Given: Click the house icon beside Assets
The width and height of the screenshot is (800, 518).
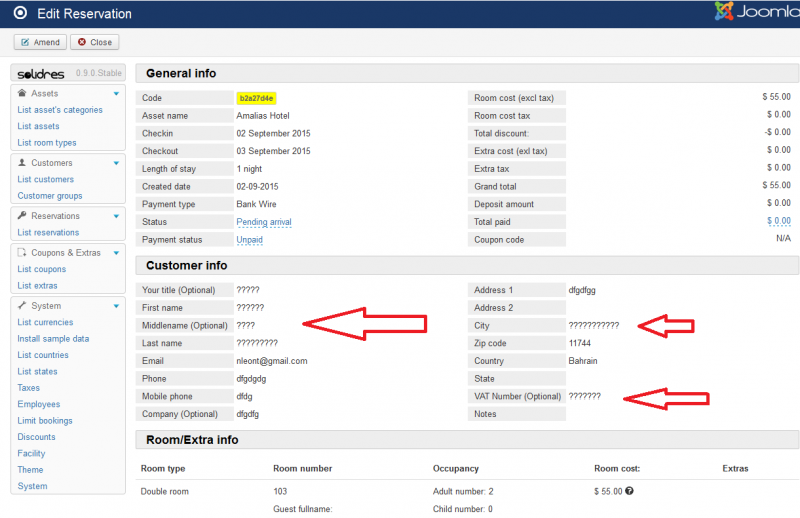Looking at the screenshot, I should (23, 93).
